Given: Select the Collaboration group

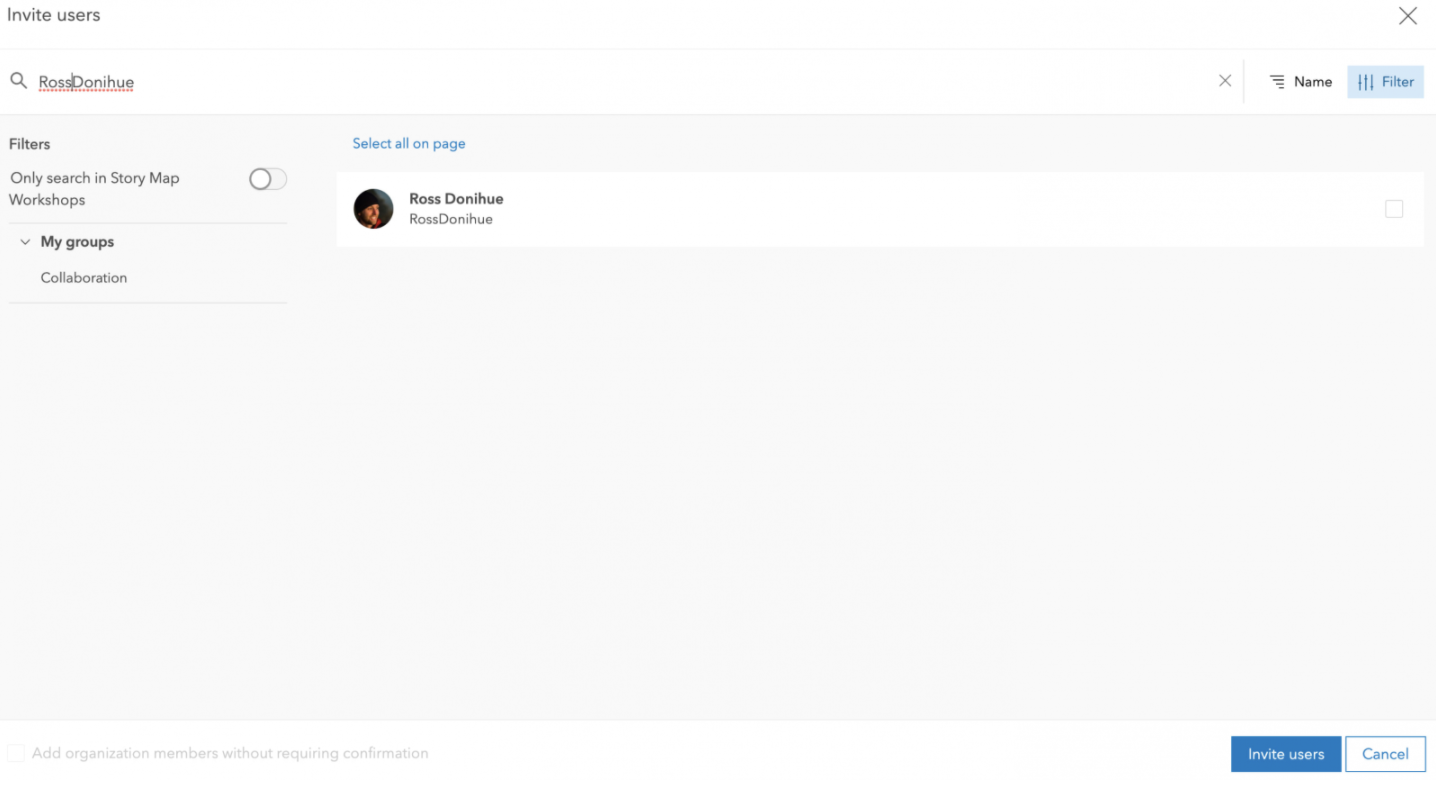Looking at the screenshot, I should click(x=84, y=277).
